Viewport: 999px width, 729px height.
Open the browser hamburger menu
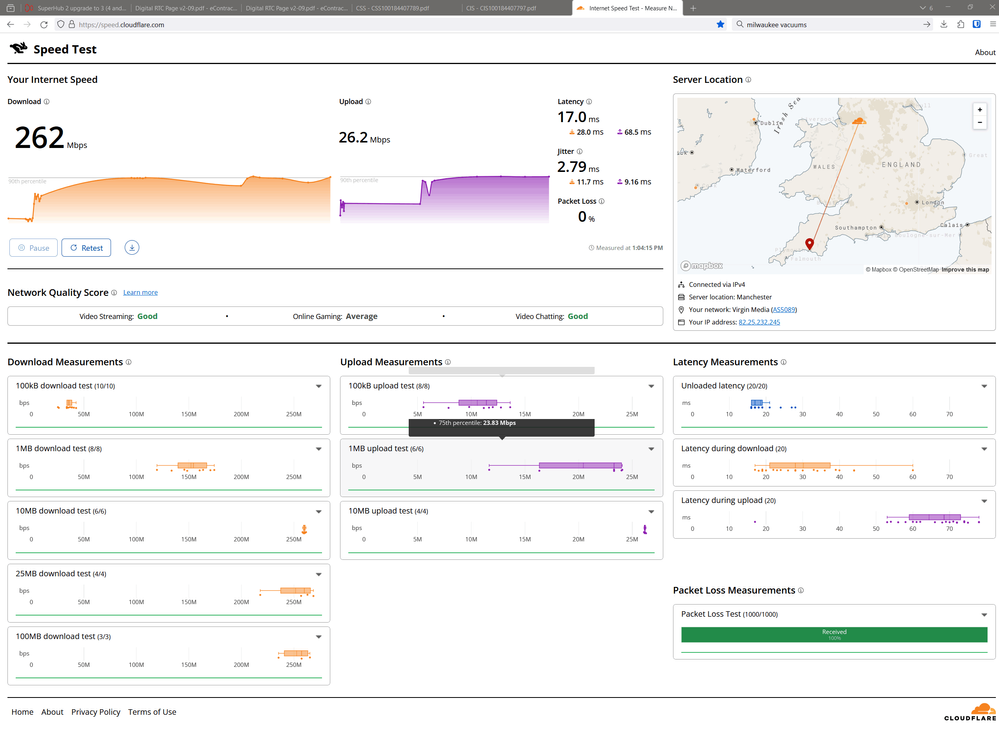[993, 24]
